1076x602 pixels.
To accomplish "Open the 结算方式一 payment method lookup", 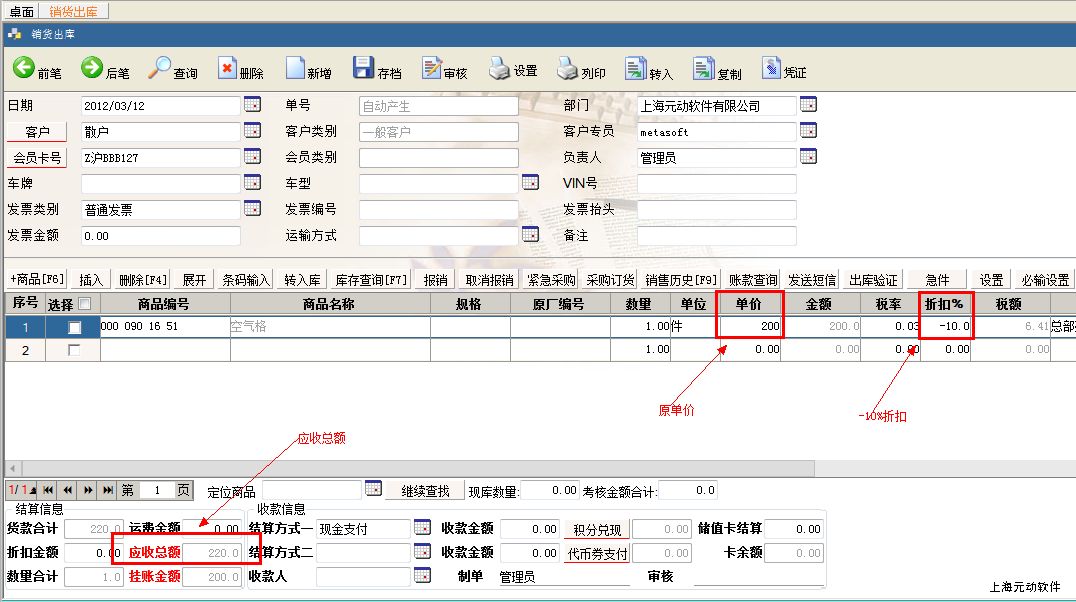I will coord(422,528).
